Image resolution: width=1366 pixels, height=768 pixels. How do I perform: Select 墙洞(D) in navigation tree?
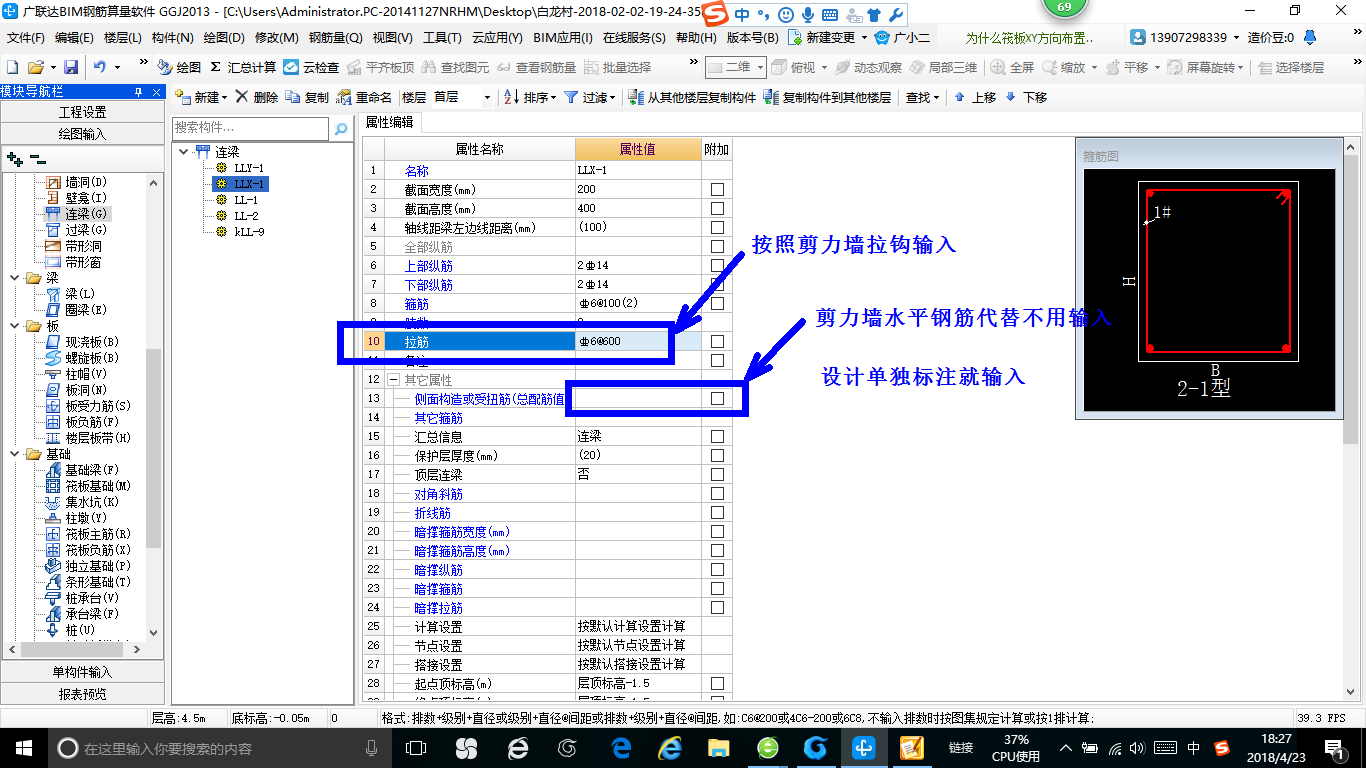click(x=78, y=182)
